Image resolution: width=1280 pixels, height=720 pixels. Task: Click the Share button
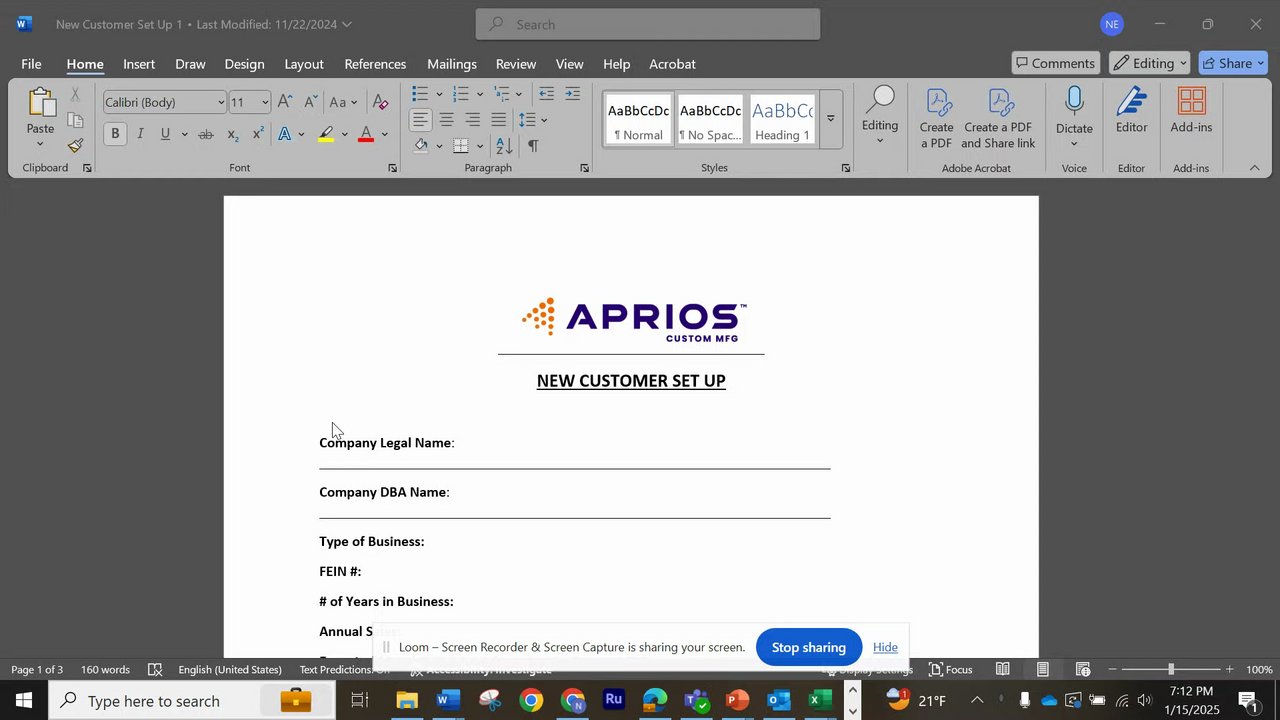pyautogui.click(x=1233, y=63)
